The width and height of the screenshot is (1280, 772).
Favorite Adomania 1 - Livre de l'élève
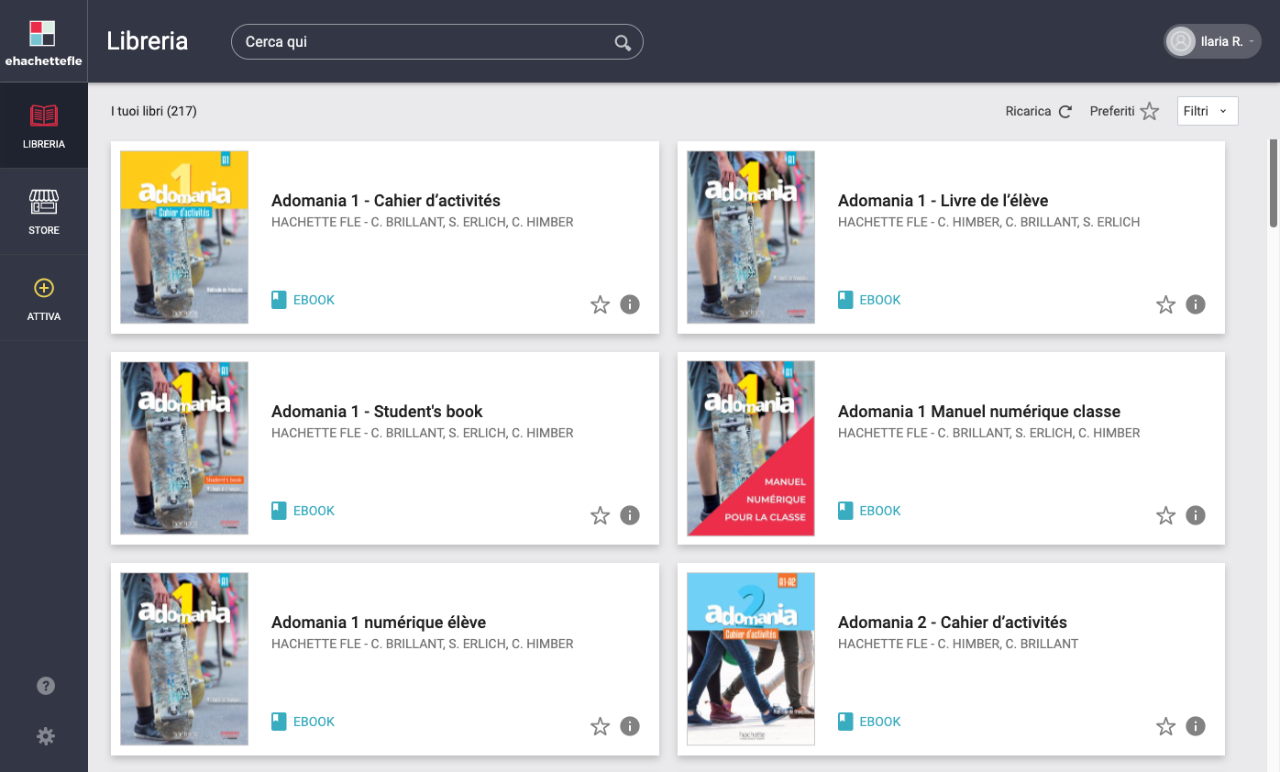pyautogui.click(x=1166, y=305)
